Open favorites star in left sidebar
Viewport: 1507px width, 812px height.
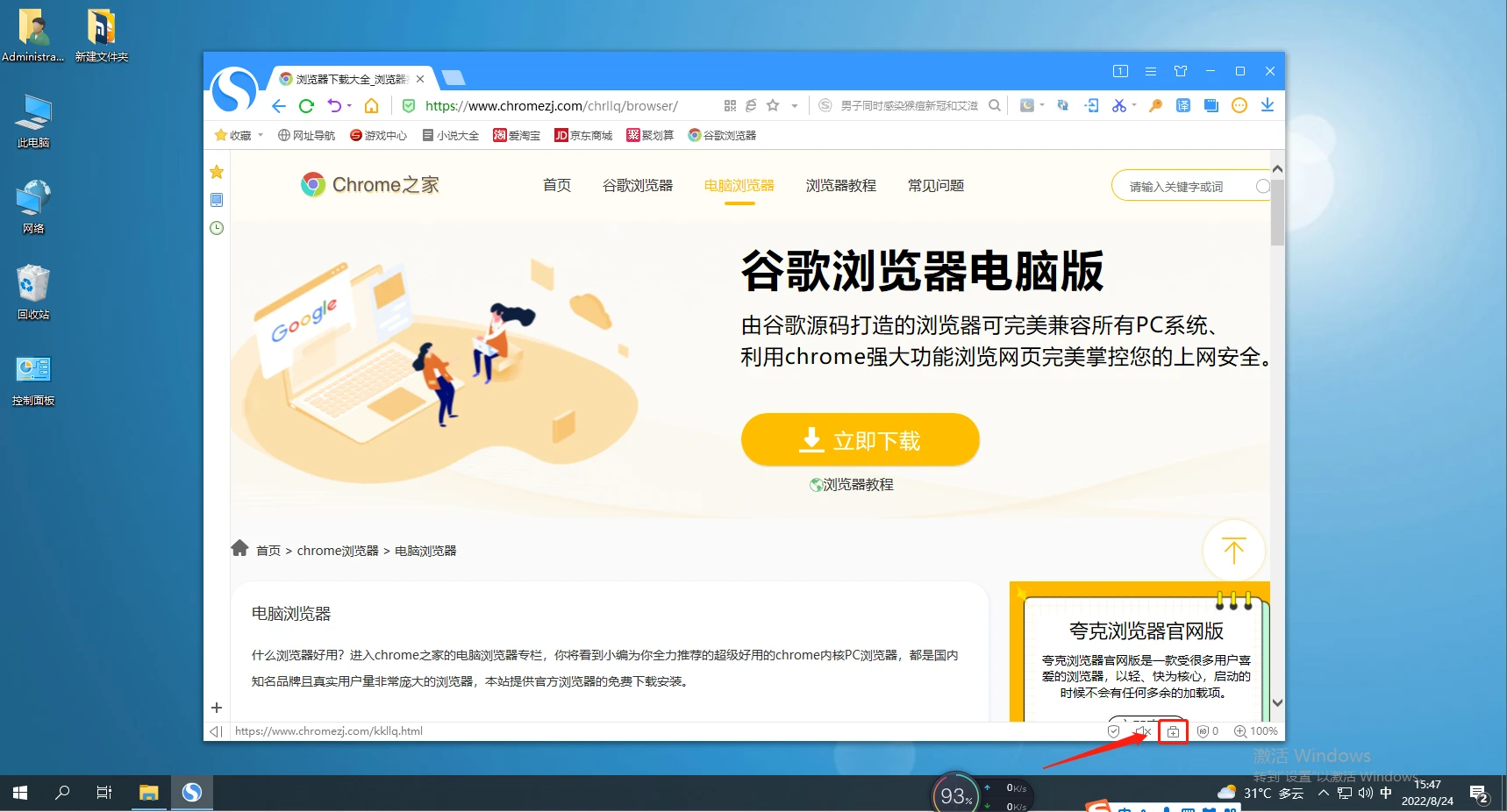click(217, 172)
